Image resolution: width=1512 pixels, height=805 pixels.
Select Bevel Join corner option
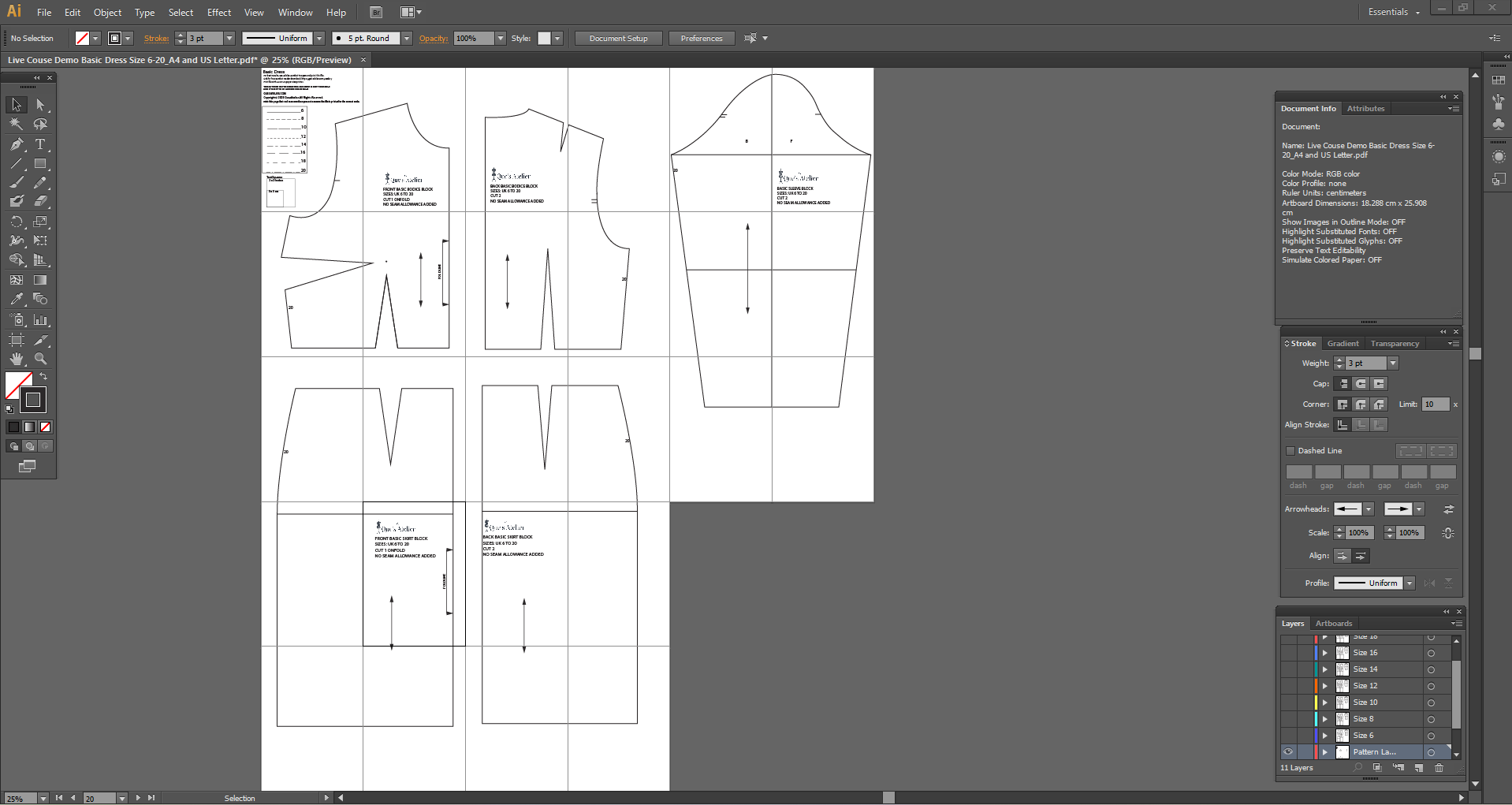[x=1379, y=404]
